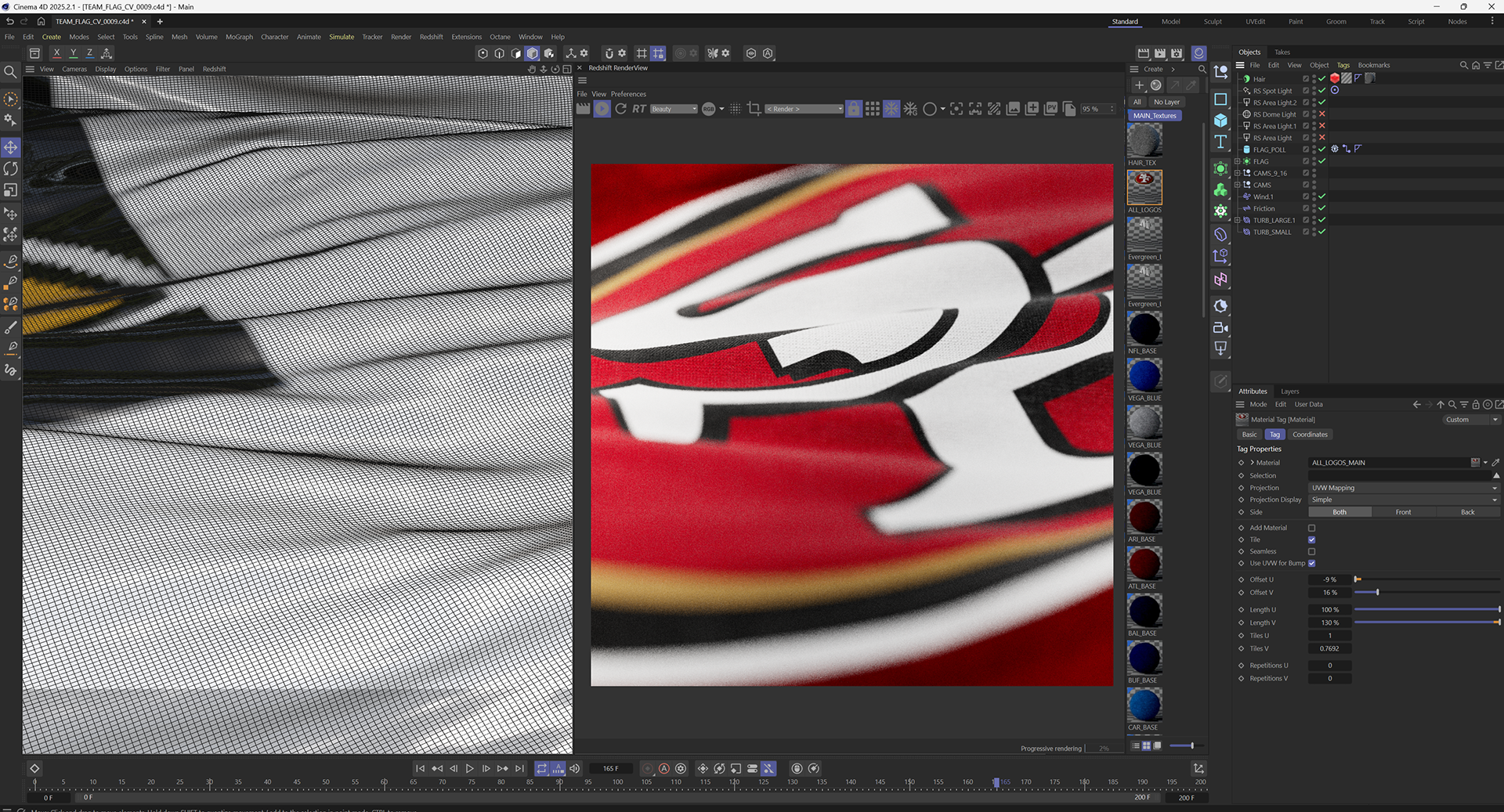This screenshot has height=812, width=1504.
Task: Disable Wind.1 green checkmark
Action: (x=1322, y=197)
